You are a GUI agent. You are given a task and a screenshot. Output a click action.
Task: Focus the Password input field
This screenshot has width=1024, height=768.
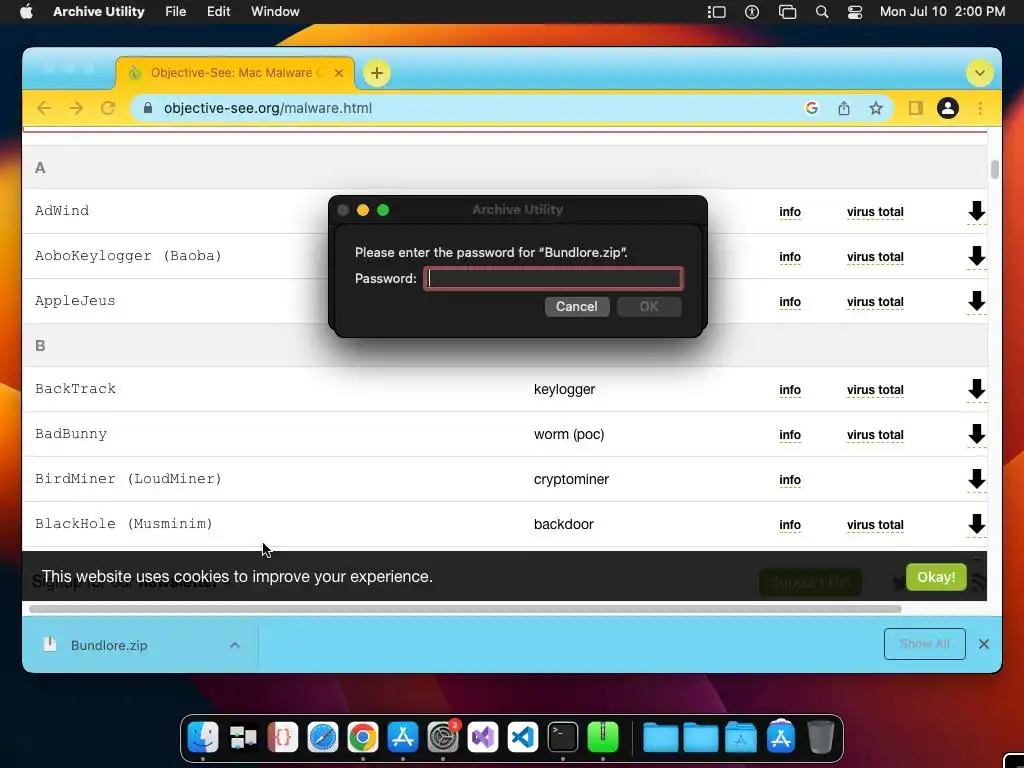553,279
